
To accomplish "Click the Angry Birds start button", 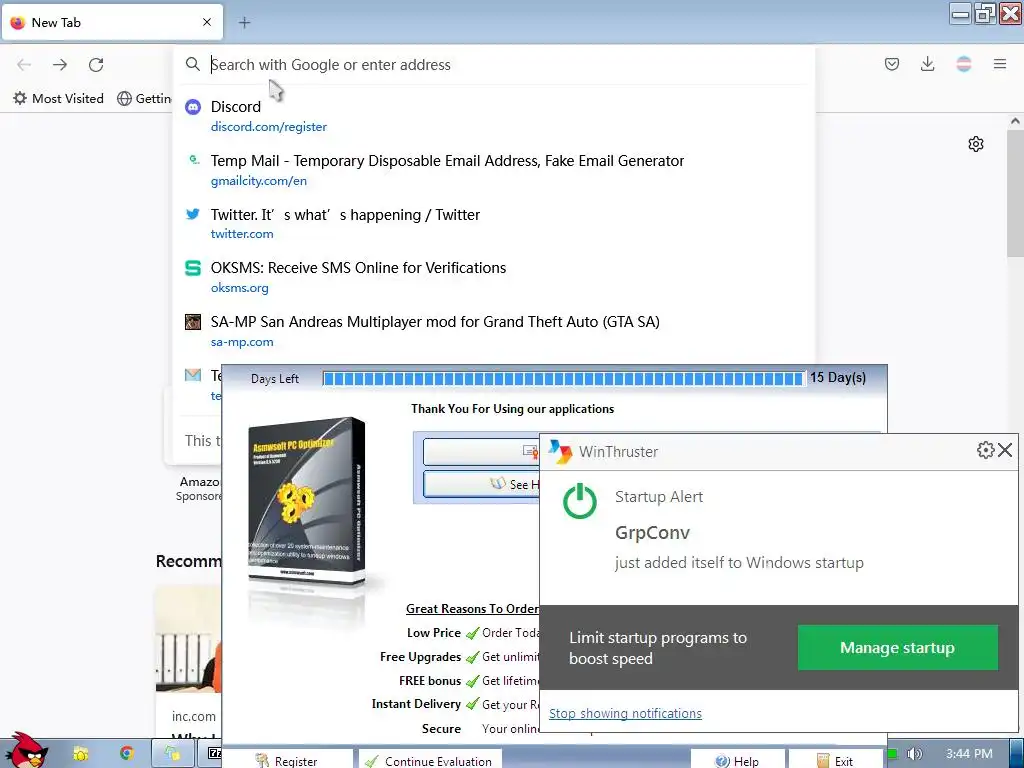I will (x=25, y=750).
